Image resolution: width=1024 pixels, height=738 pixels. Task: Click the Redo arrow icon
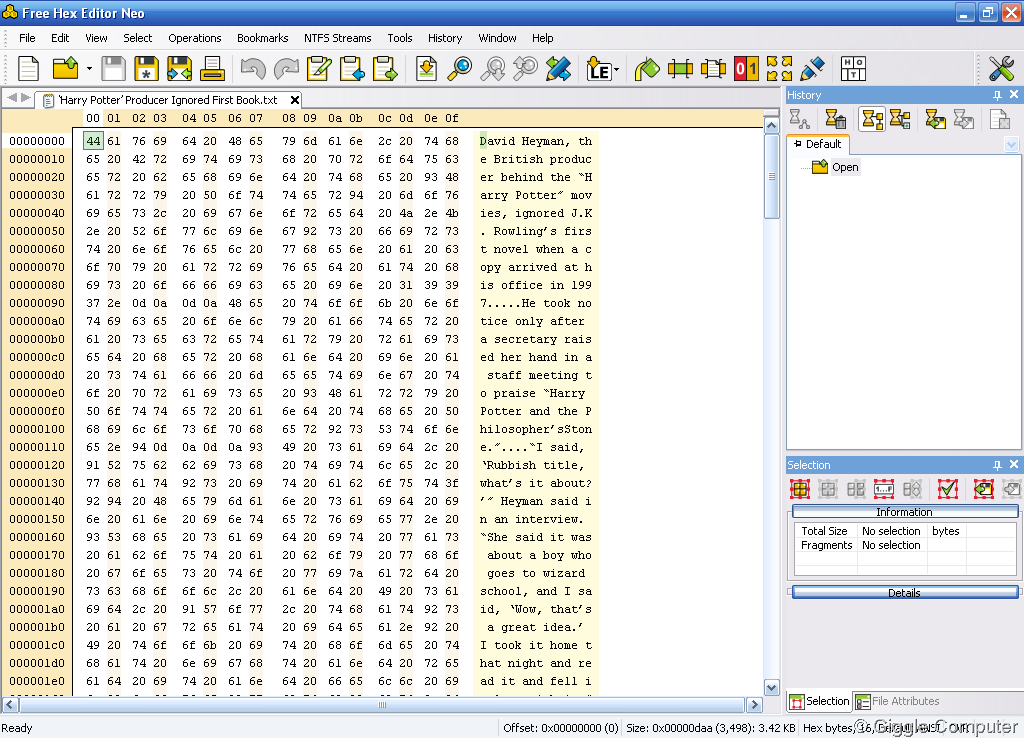click(x=287, y=68)
